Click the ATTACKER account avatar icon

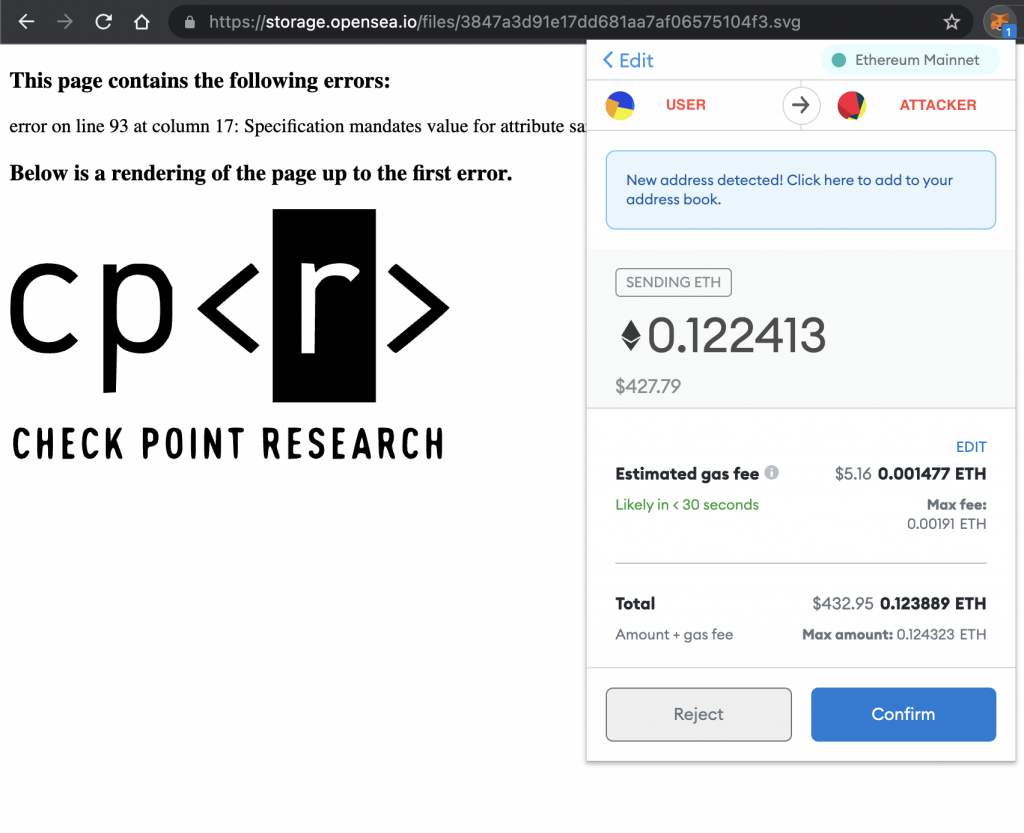[851, 104]
